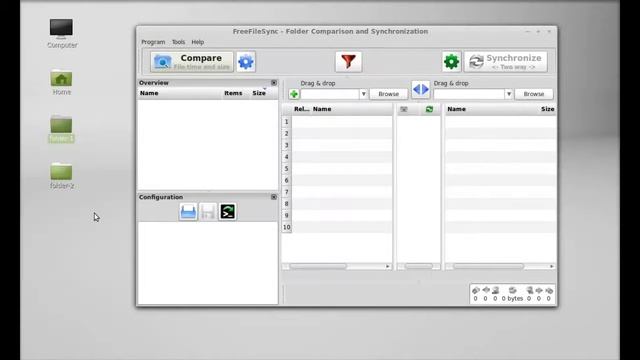Add folder pair with green plus
The height and width of the screenshot is (360, 640).
294,94
